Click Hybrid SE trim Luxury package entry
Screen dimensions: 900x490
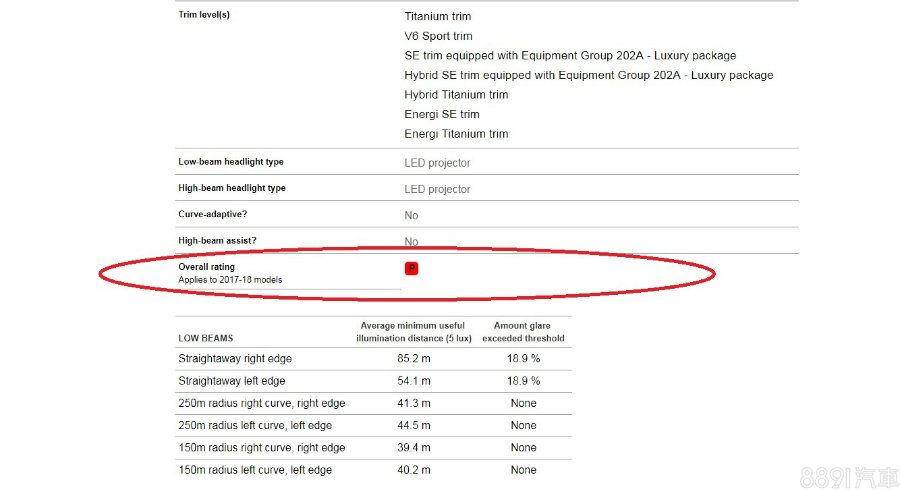click(x=588, y=75)
